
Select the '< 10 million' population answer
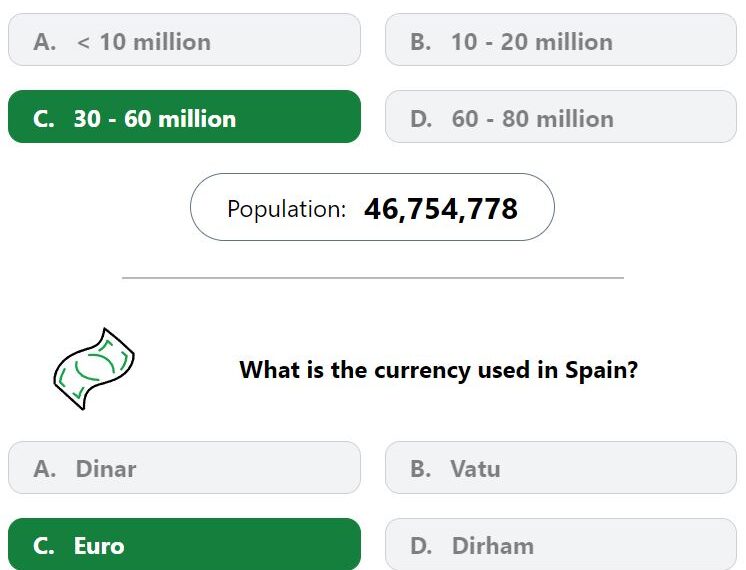[184, 39]
